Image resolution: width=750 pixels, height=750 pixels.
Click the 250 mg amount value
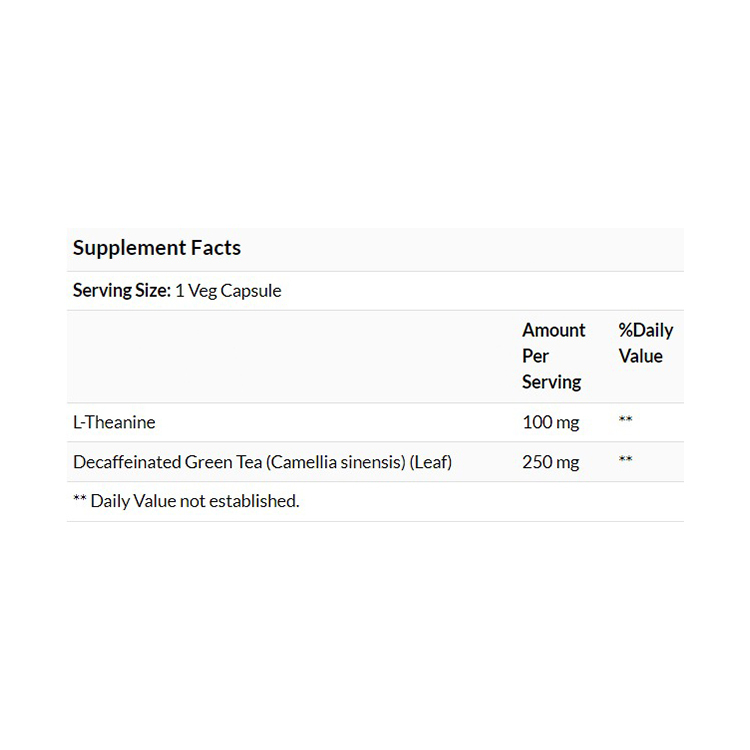550,462
